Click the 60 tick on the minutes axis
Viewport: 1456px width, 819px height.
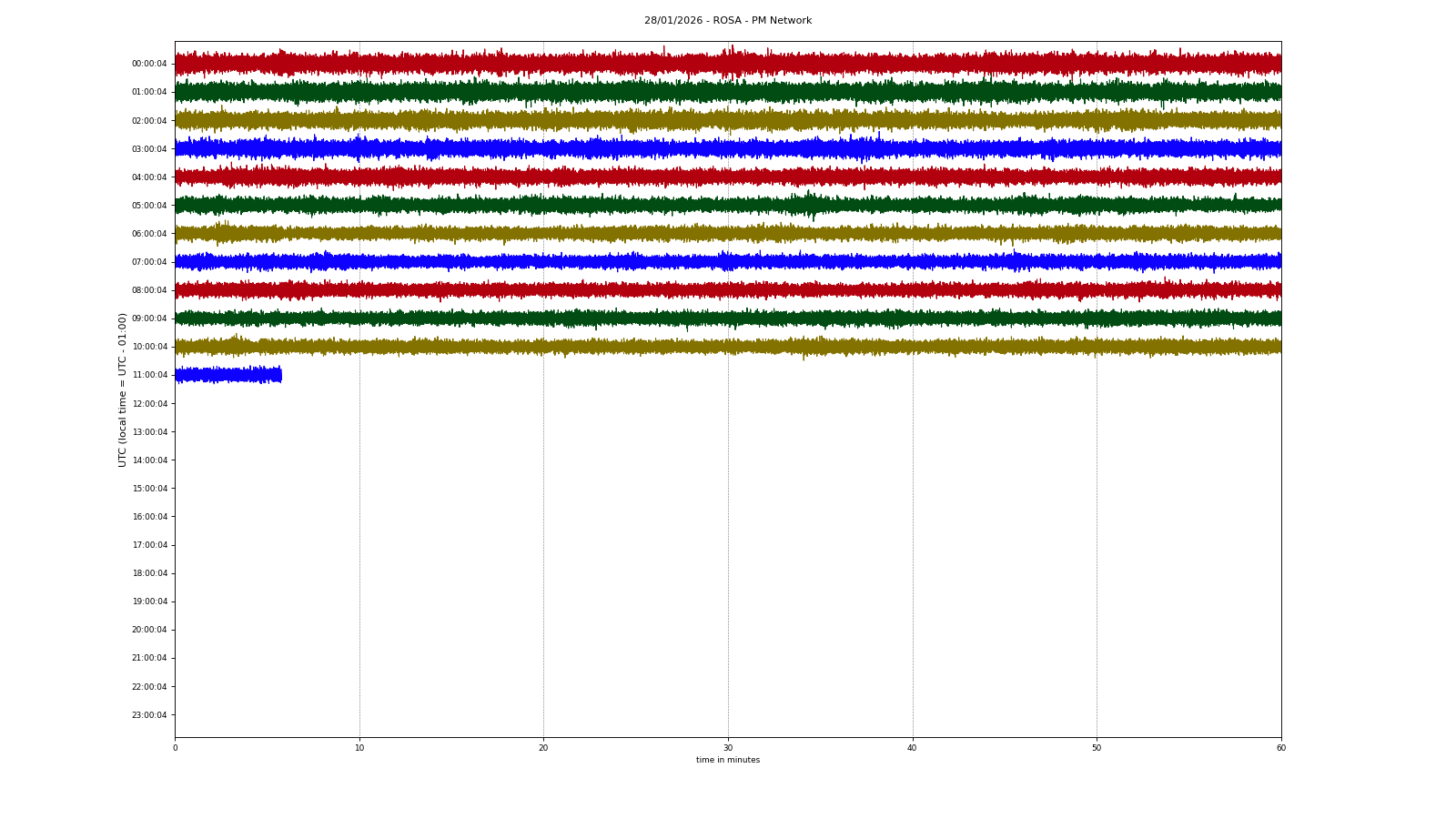[x=1280, y=748]
